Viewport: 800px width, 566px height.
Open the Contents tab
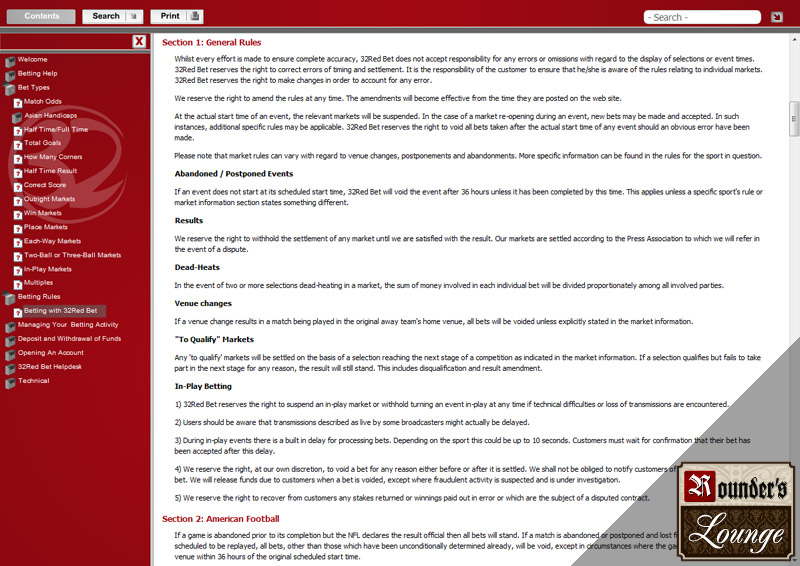click(x=41, y=16)
